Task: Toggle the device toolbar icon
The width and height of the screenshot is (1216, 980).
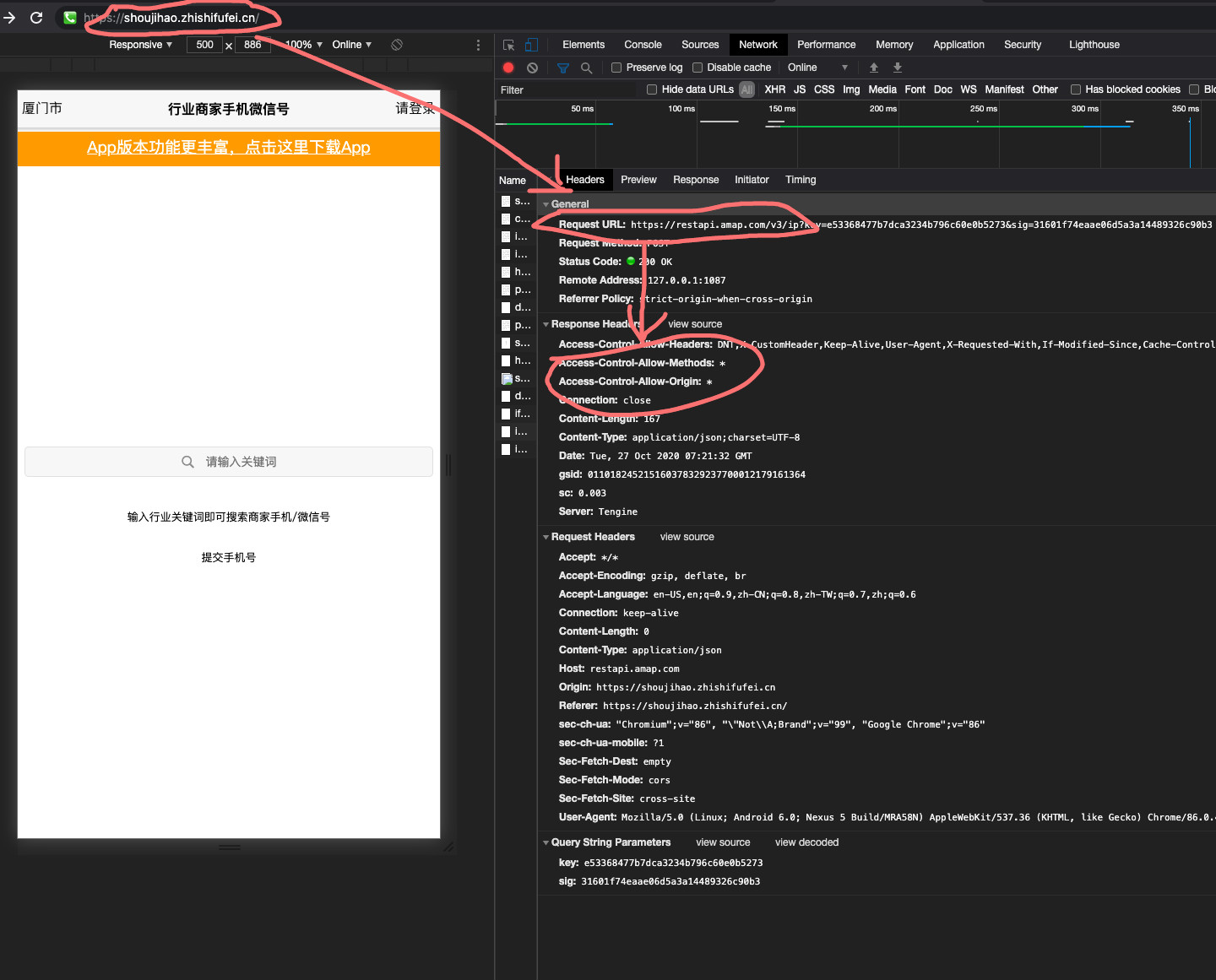Action: tap(531, 45)
